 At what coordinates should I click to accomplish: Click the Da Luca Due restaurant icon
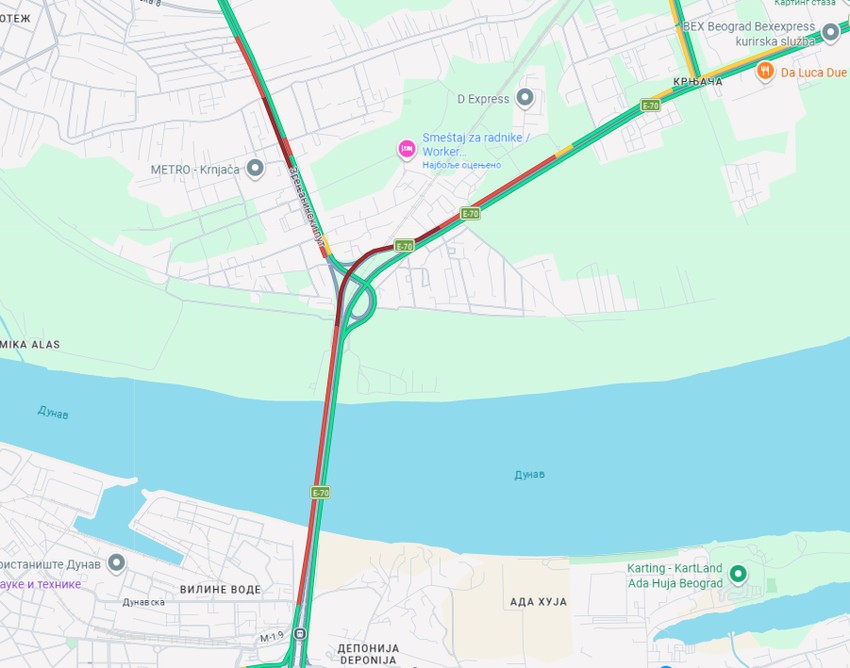(x=765, y=70)
